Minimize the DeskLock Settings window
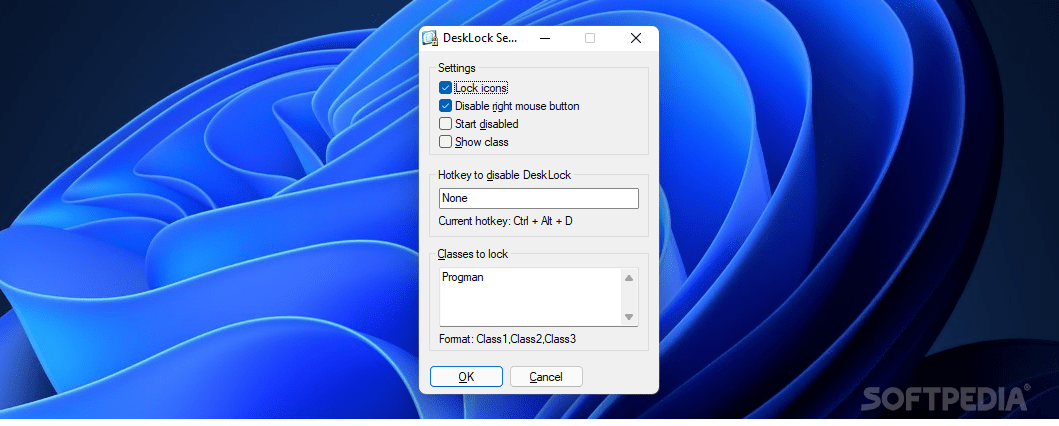This screenshot has width=1059, height=426. point(544,38)
